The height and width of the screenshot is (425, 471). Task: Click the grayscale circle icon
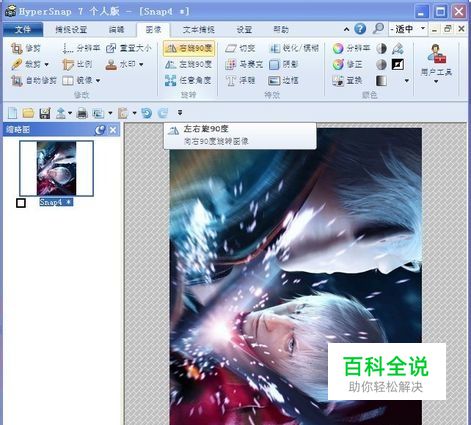[x=381, y=64]
